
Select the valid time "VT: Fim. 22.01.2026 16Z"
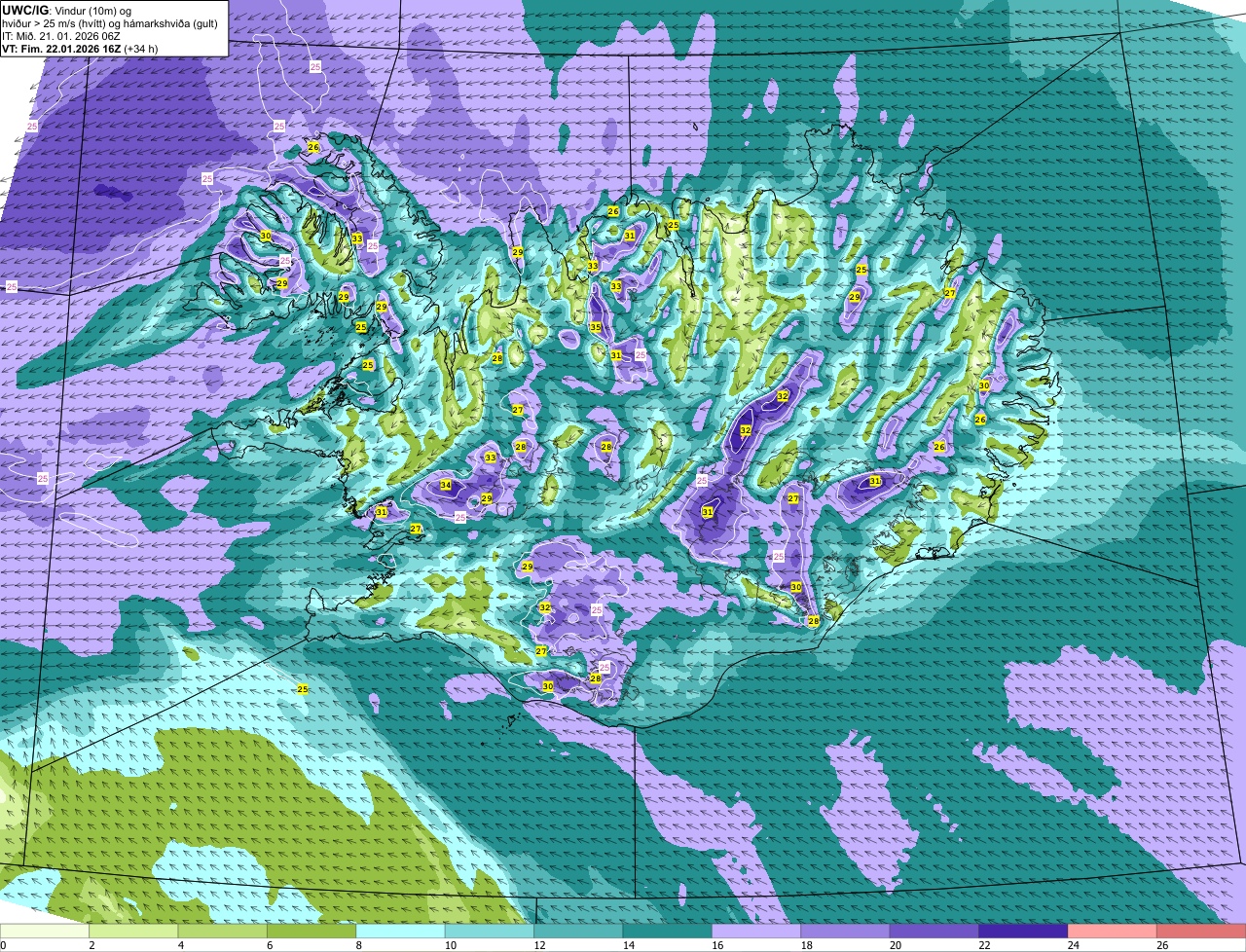(60, 48)
